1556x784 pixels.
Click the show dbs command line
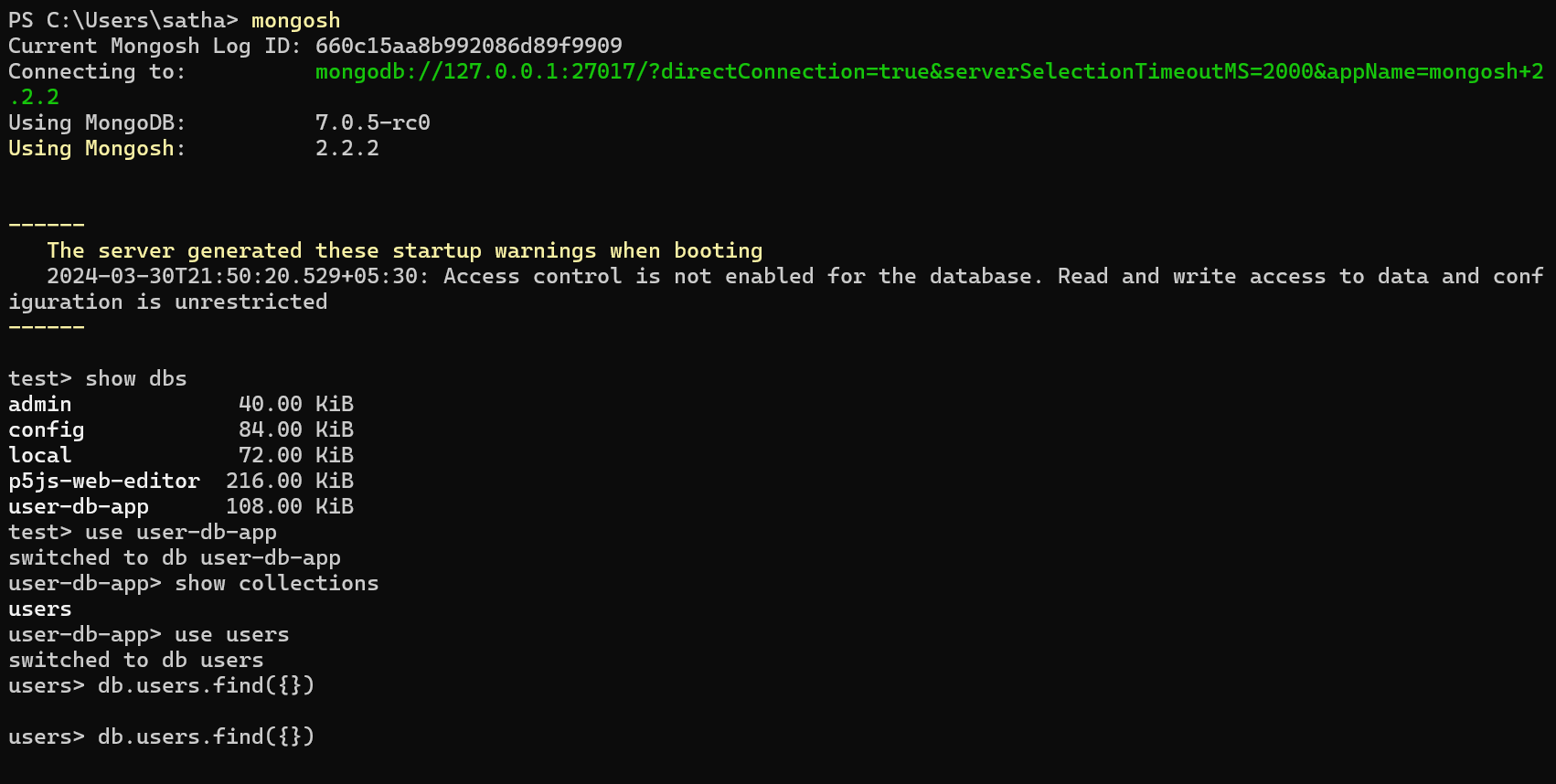(x=97, y=379)
